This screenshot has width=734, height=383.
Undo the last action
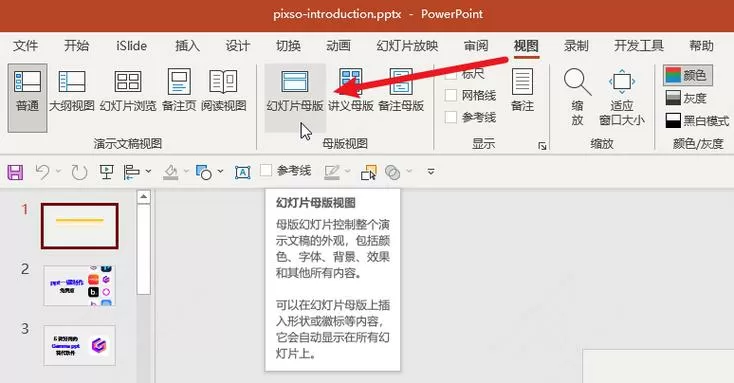pyautogui.click(x=43, y=172)
